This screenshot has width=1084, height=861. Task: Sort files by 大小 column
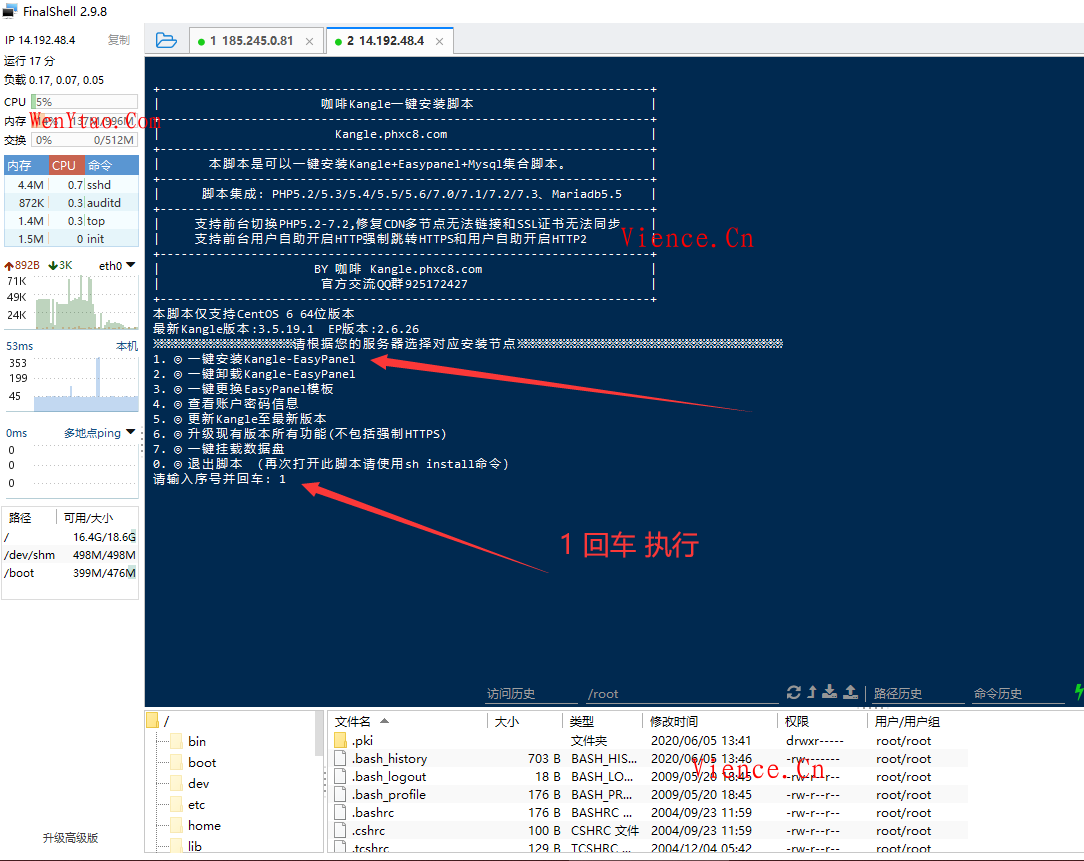pyautogui.click(x=525, y=721)
